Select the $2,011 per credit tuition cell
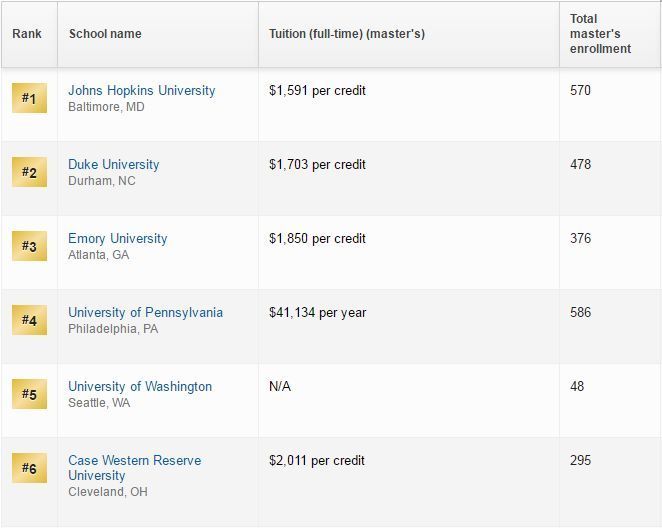The width and height of the screenshot is (662, 528). [317, 460]
